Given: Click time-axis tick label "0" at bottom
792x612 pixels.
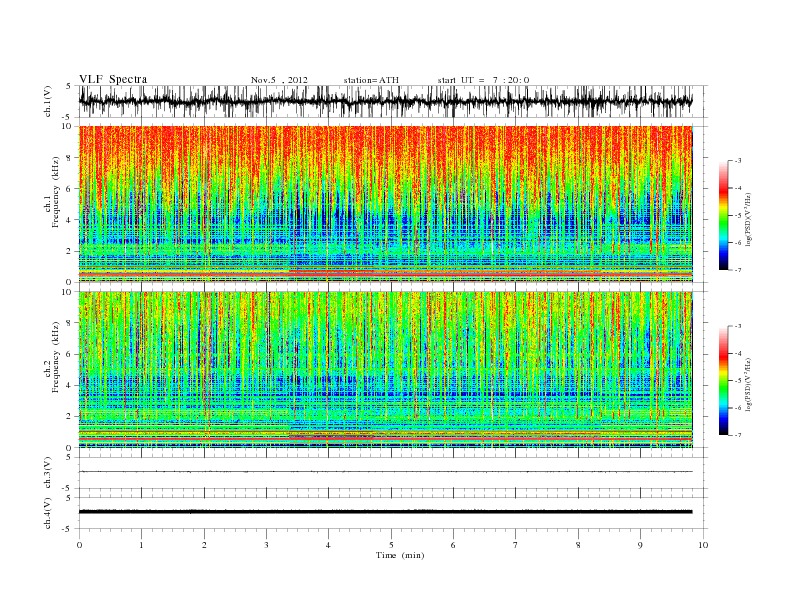Looking at the screenshot, I should 79,545.
